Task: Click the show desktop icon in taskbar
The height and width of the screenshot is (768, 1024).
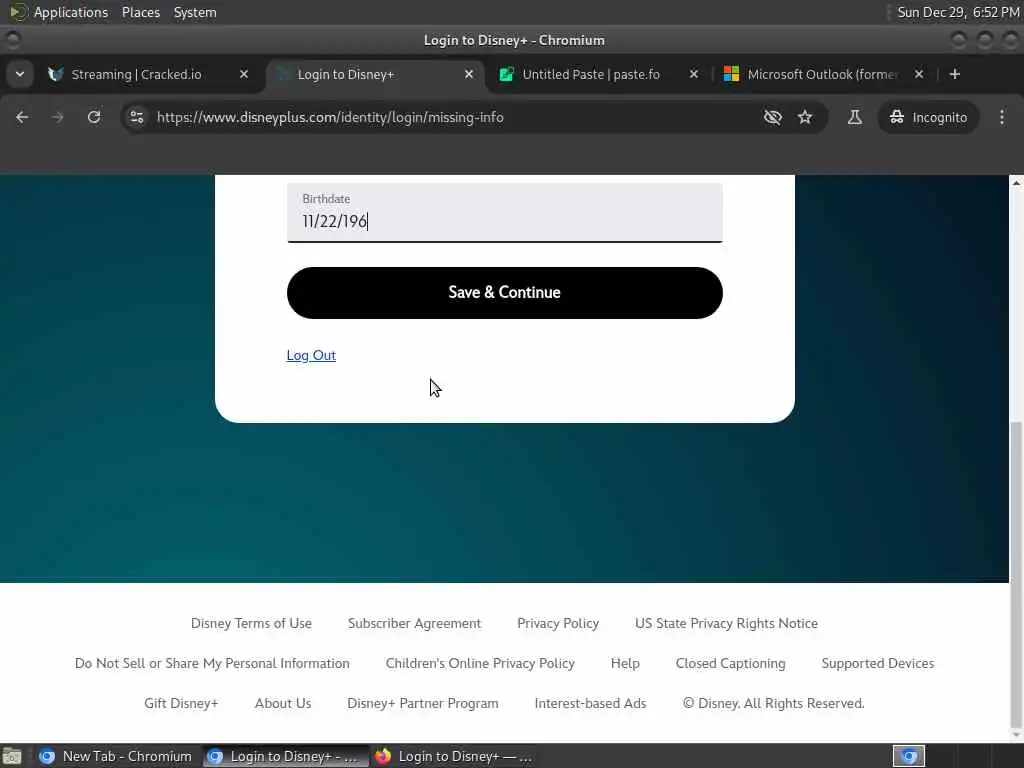Action: (12, 757)
